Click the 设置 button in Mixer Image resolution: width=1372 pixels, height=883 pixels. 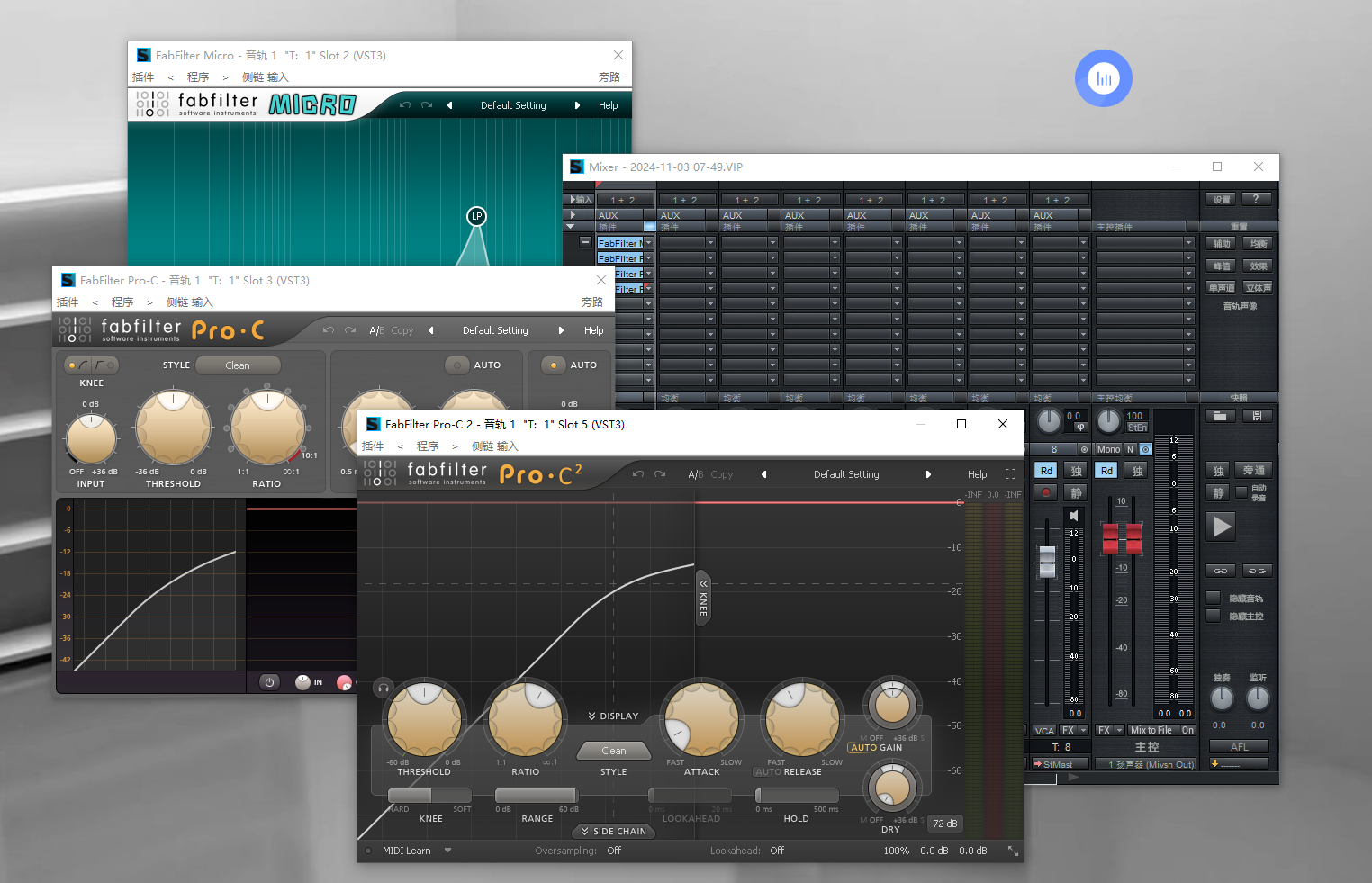point(1221,199)
